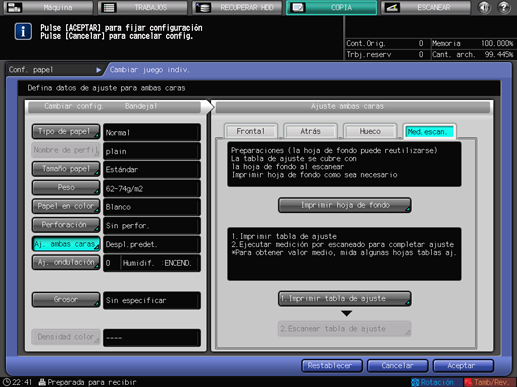Open Grosor thickness setting
This screenshot has width=517, height=387.
coord(66,300)
